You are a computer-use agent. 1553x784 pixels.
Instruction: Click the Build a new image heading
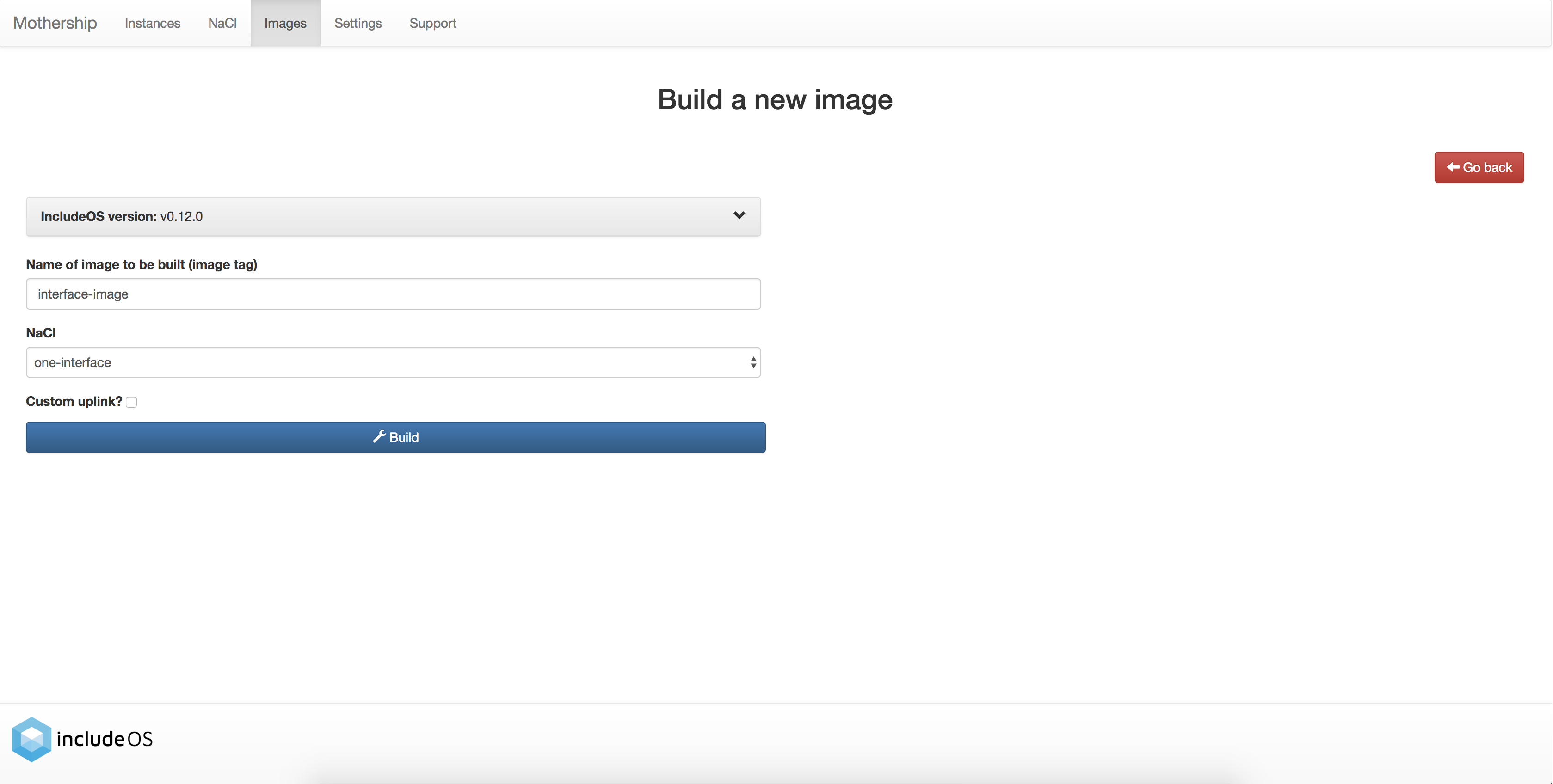775,99
